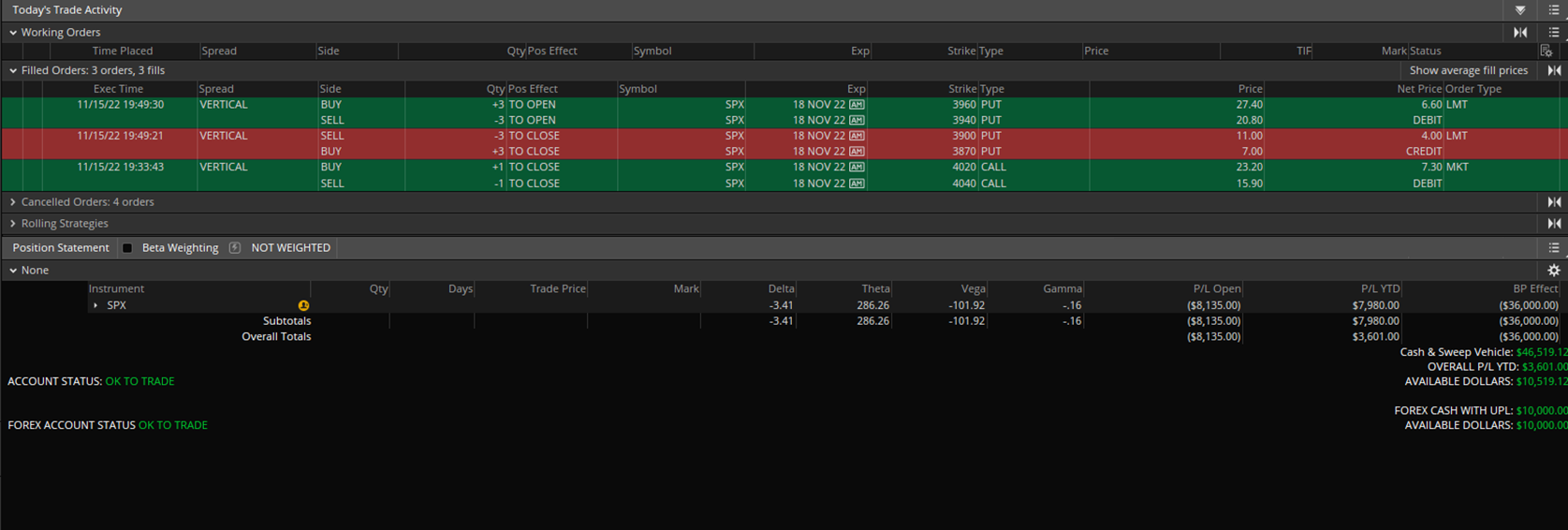
Task: Expand the SPX position row
Action: coord(95,305)
